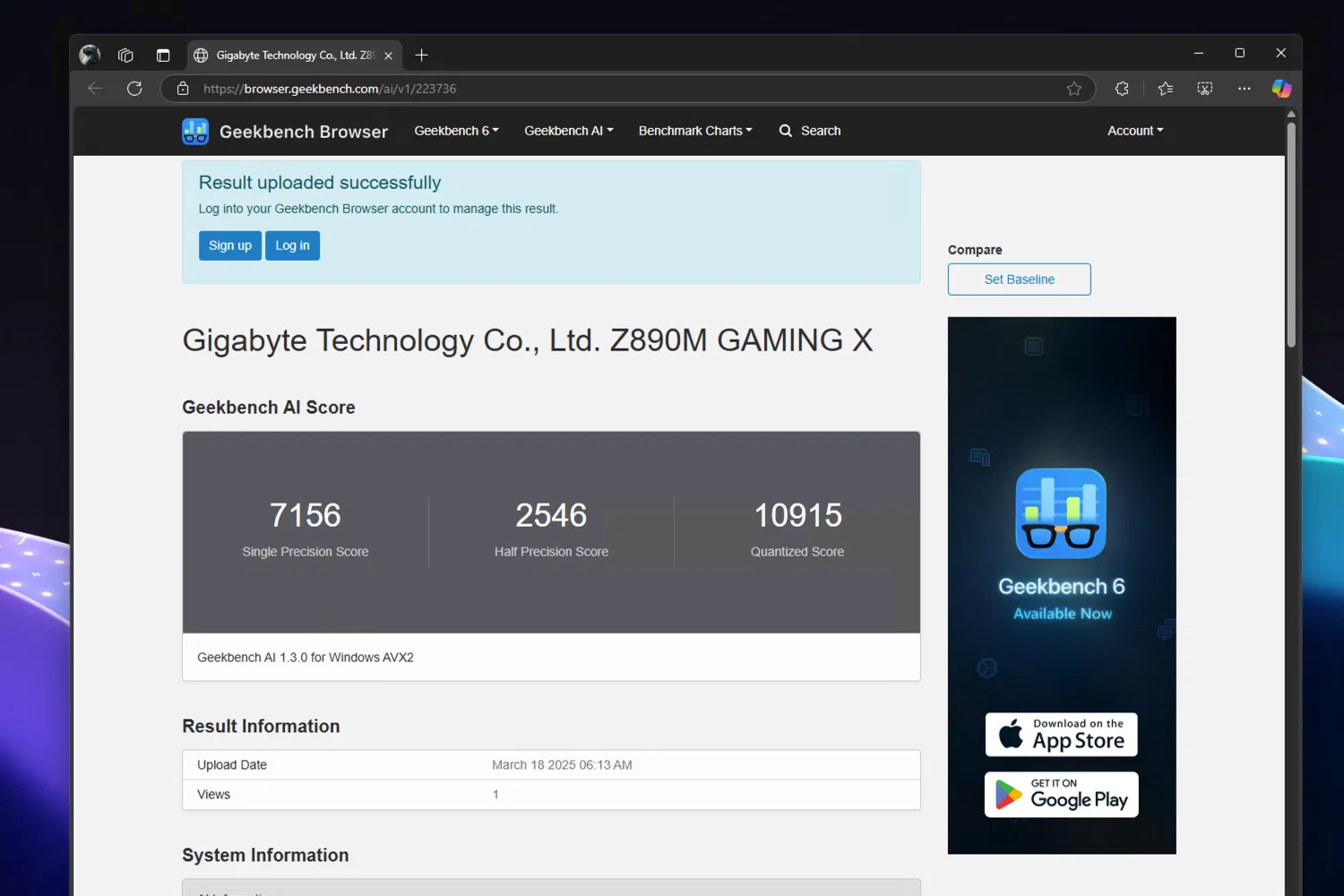Expand the Account dropdown menu
This screenshot has height=896, width=1344.
pyautogui.click(x=1135, y=131)
